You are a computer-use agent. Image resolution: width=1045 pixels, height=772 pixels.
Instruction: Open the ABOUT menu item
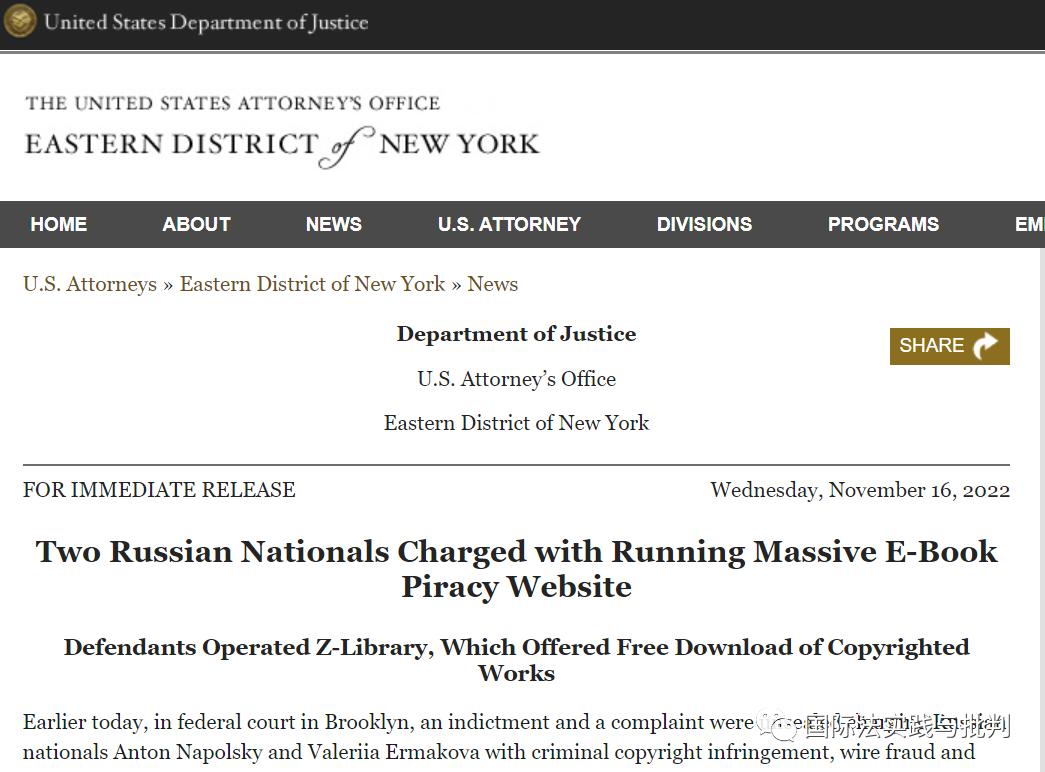[197, 224]
